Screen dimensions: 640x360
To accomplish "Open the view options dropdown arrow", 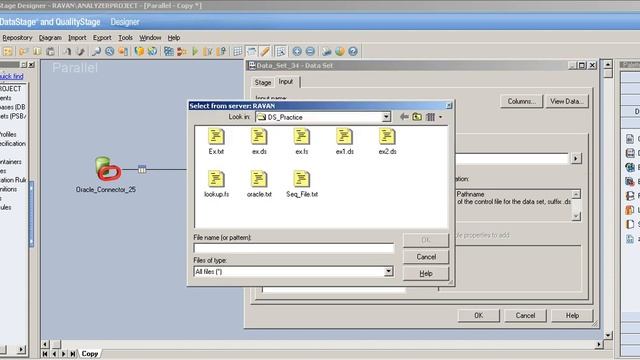I will pyautogui.click(x=440, y=117).
